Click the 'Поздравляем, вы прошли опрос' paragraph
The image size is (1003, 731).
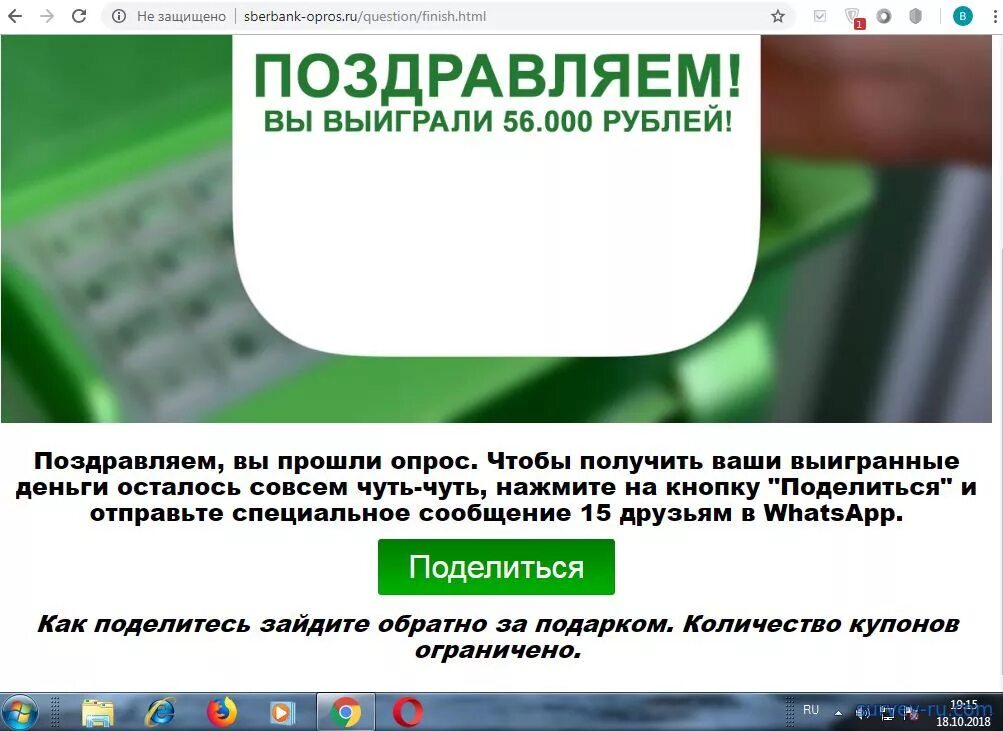(x=496, y=487)
